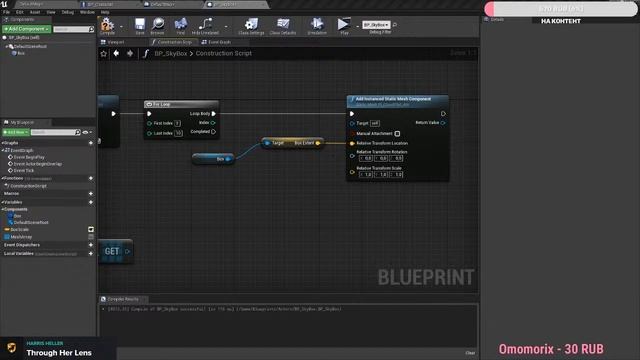The image size is (640, 360).
Task: Toggle the Hide Unrelated toolbar icon
Action: coord(205,26)
